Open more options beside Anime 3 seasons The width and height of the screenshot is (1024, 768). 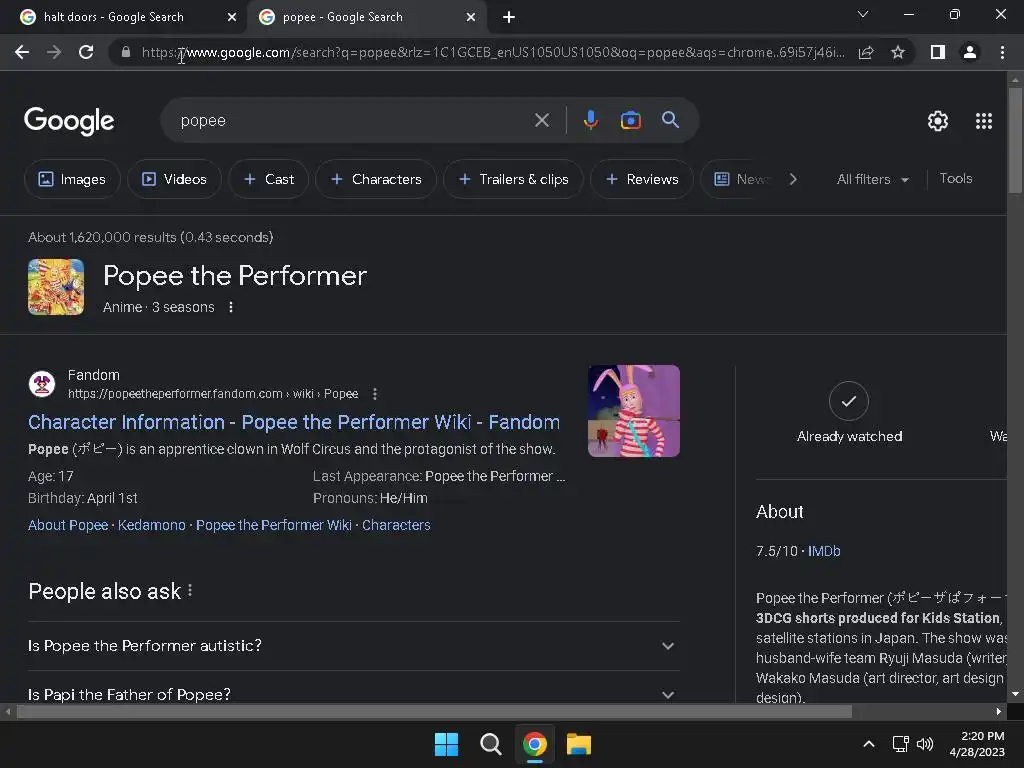231,307
